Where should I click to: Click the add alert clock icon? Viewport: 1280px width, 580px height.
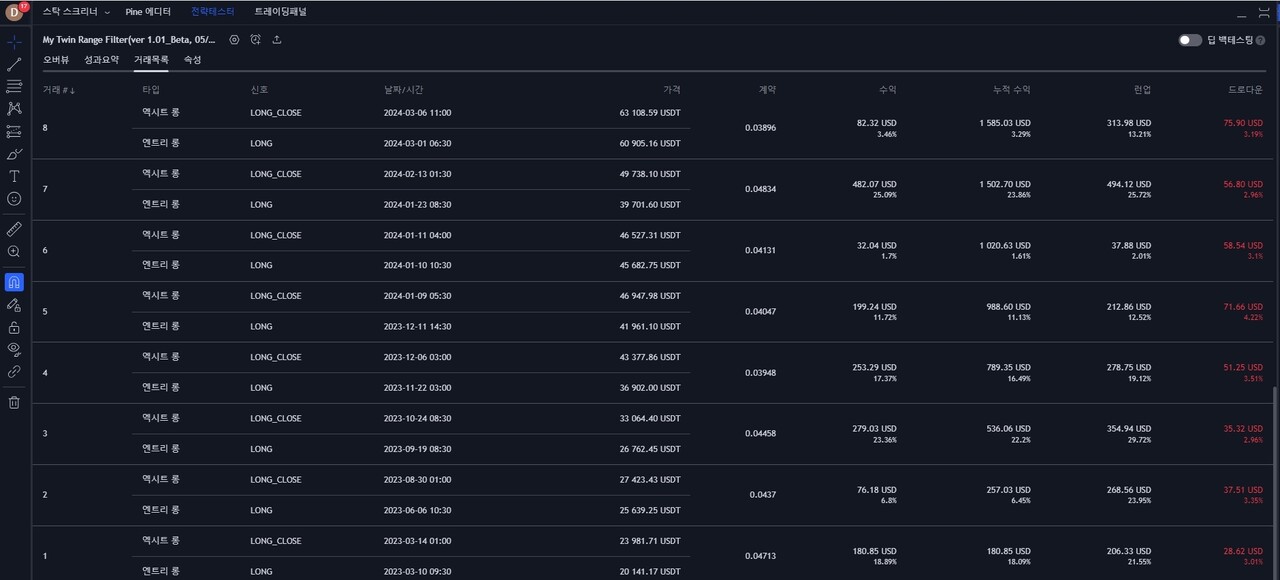[256, 40]
